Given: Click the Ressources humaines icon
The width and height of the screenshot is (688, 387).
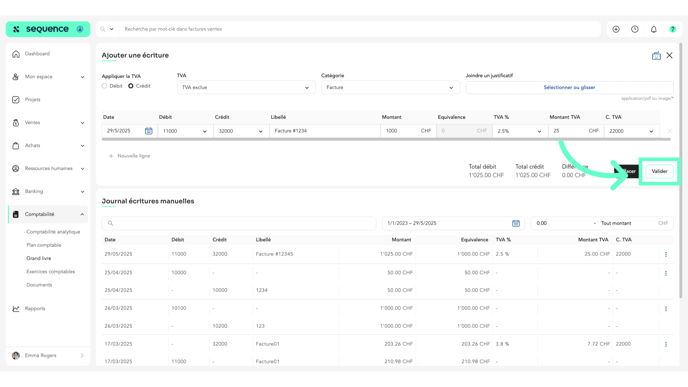Looking at the screenshot, I should 16,168.
